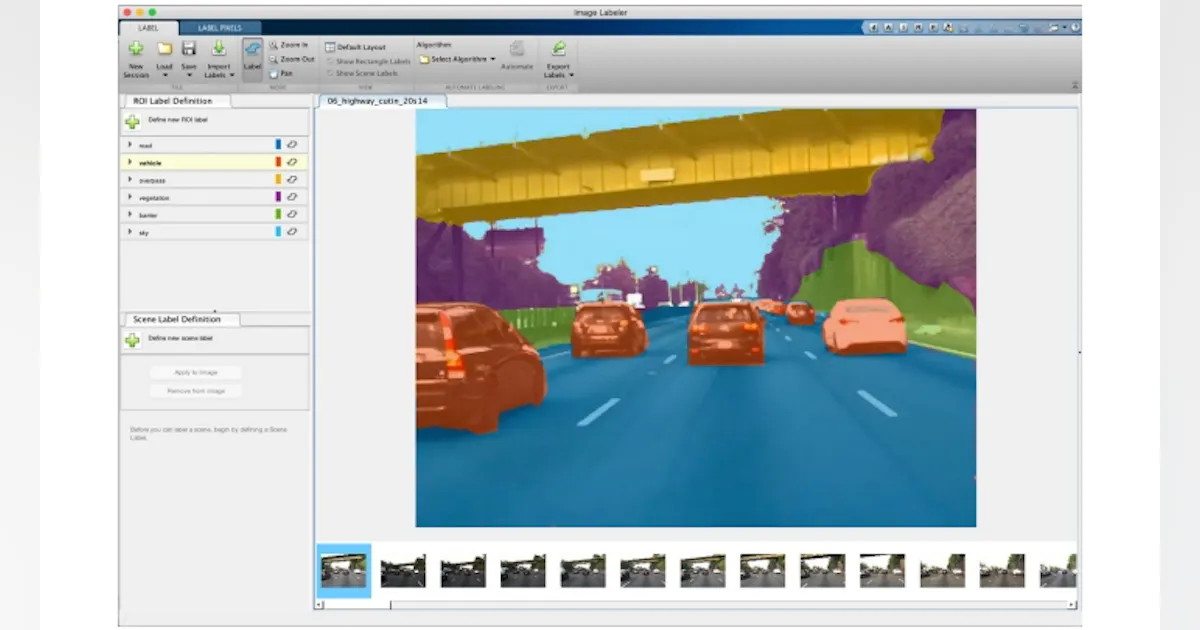Click the thumbnail strip's horizontal scrollbar
The image size is (1200, 630).
pyautogui.click(x=696, y=604)
